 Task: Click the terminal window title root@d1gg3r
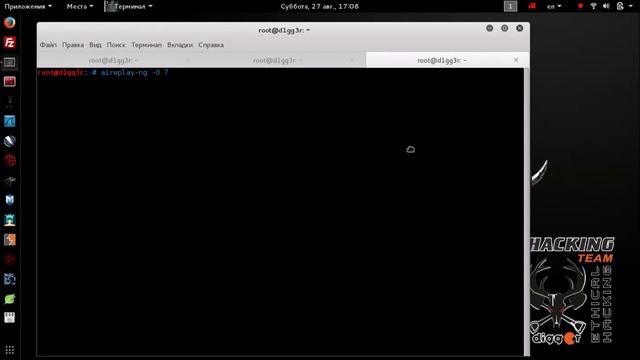pyautogui.click(x=284, y=30)
